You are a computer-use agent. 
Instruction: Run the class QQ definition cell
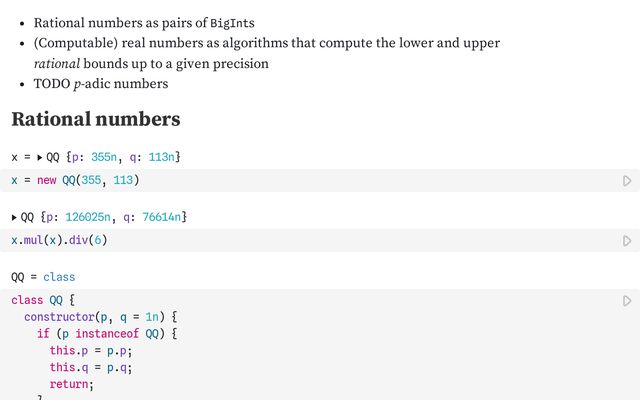coord(627,301)
